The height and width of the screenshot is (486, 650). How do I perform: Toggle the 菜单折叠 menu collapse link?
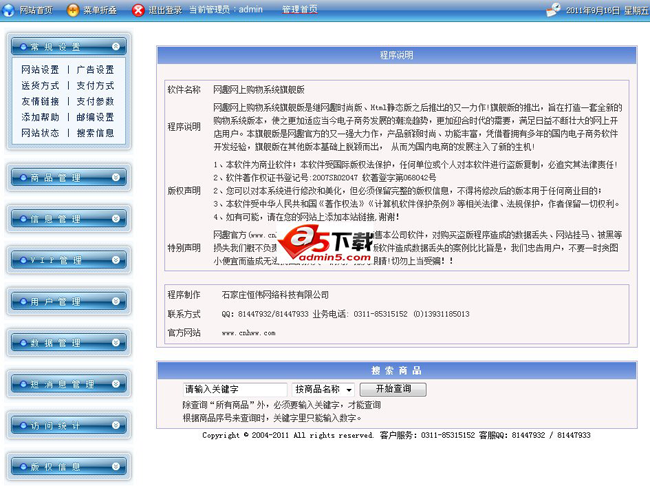[100, 10]
